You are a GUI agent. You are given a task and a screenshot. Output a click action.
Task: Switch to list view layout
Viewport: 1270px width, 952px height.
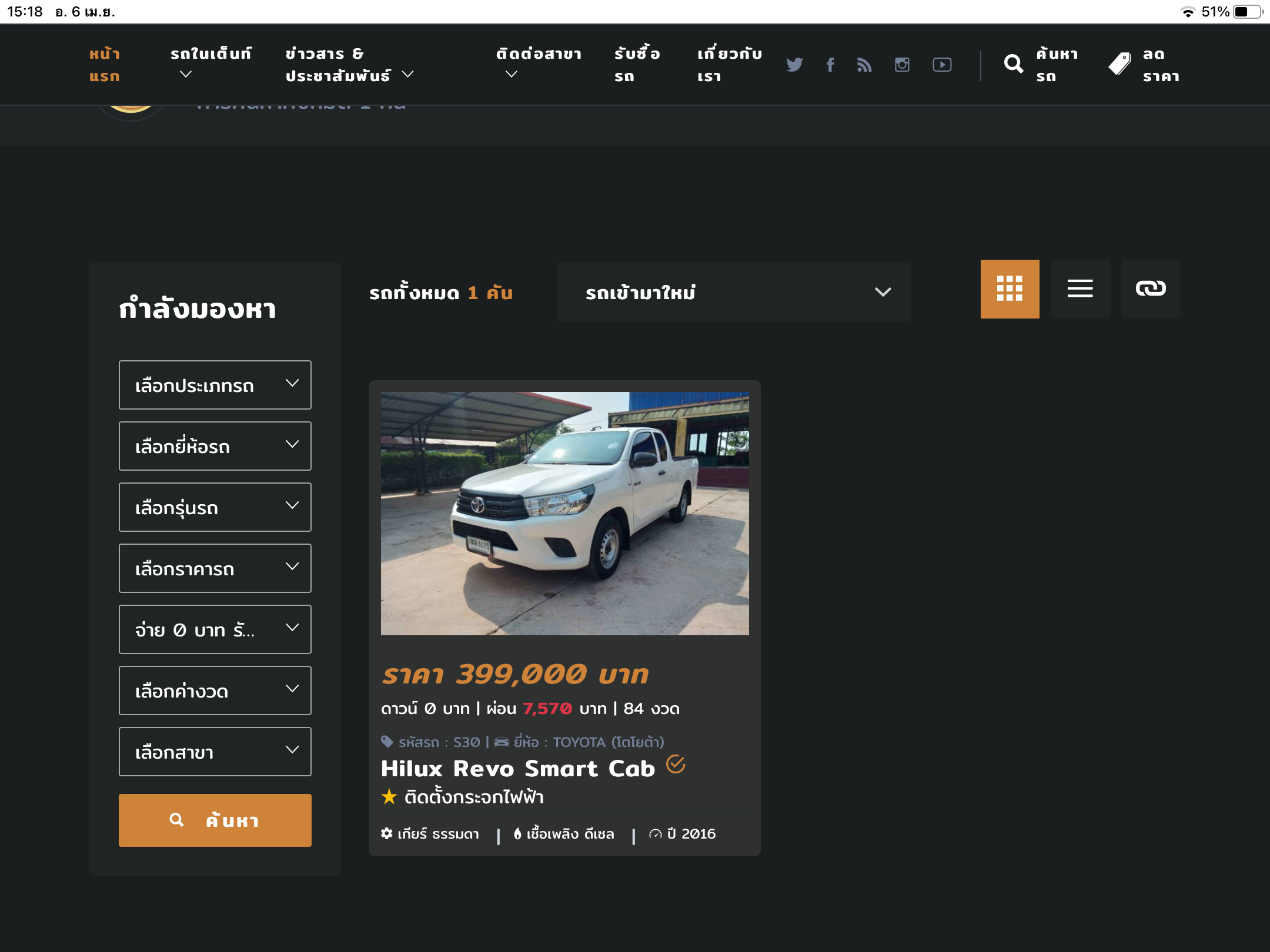pyautogui.click(x=1080, y=289)
